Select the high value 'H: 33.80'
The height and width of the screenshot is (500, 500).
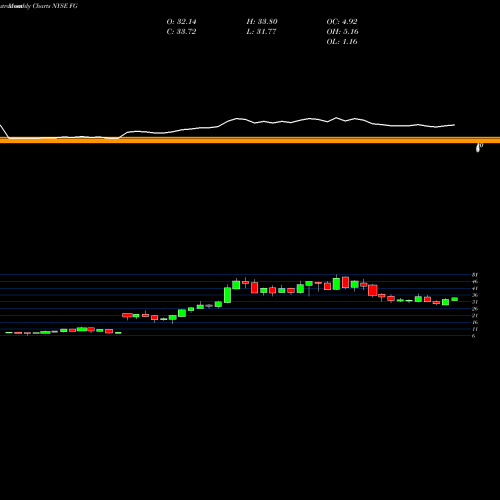[262, 22]
